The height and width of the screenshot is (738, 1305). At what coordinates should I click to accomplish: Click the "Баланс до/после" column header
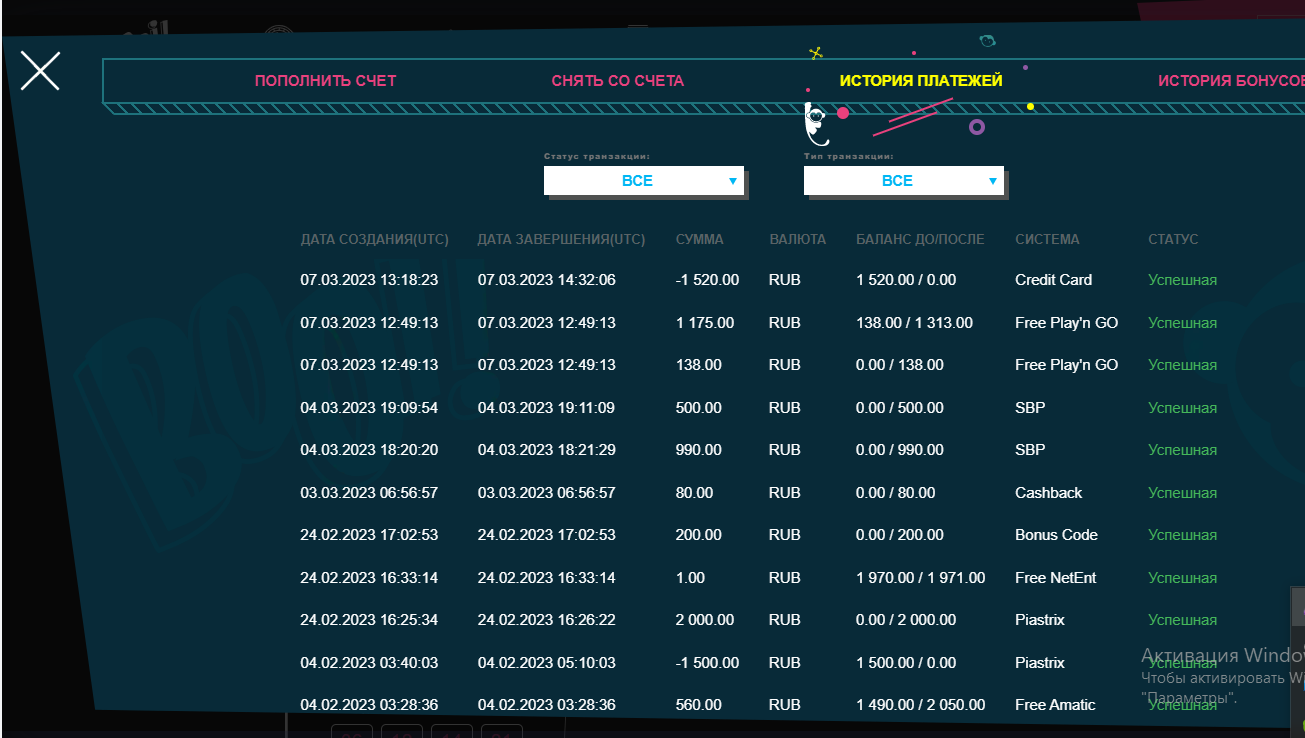pos(920,240)
